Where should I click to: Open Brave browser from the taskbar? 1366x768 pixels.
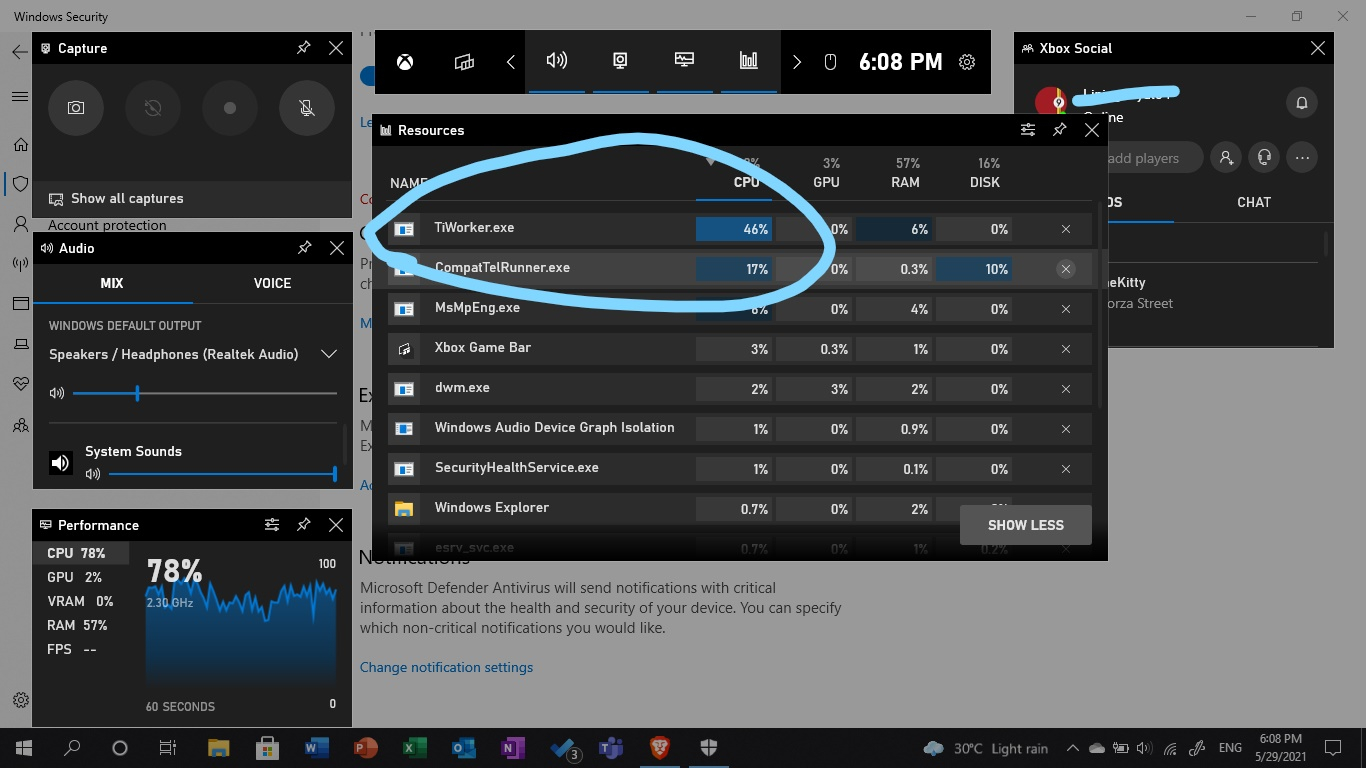(659, 748)
